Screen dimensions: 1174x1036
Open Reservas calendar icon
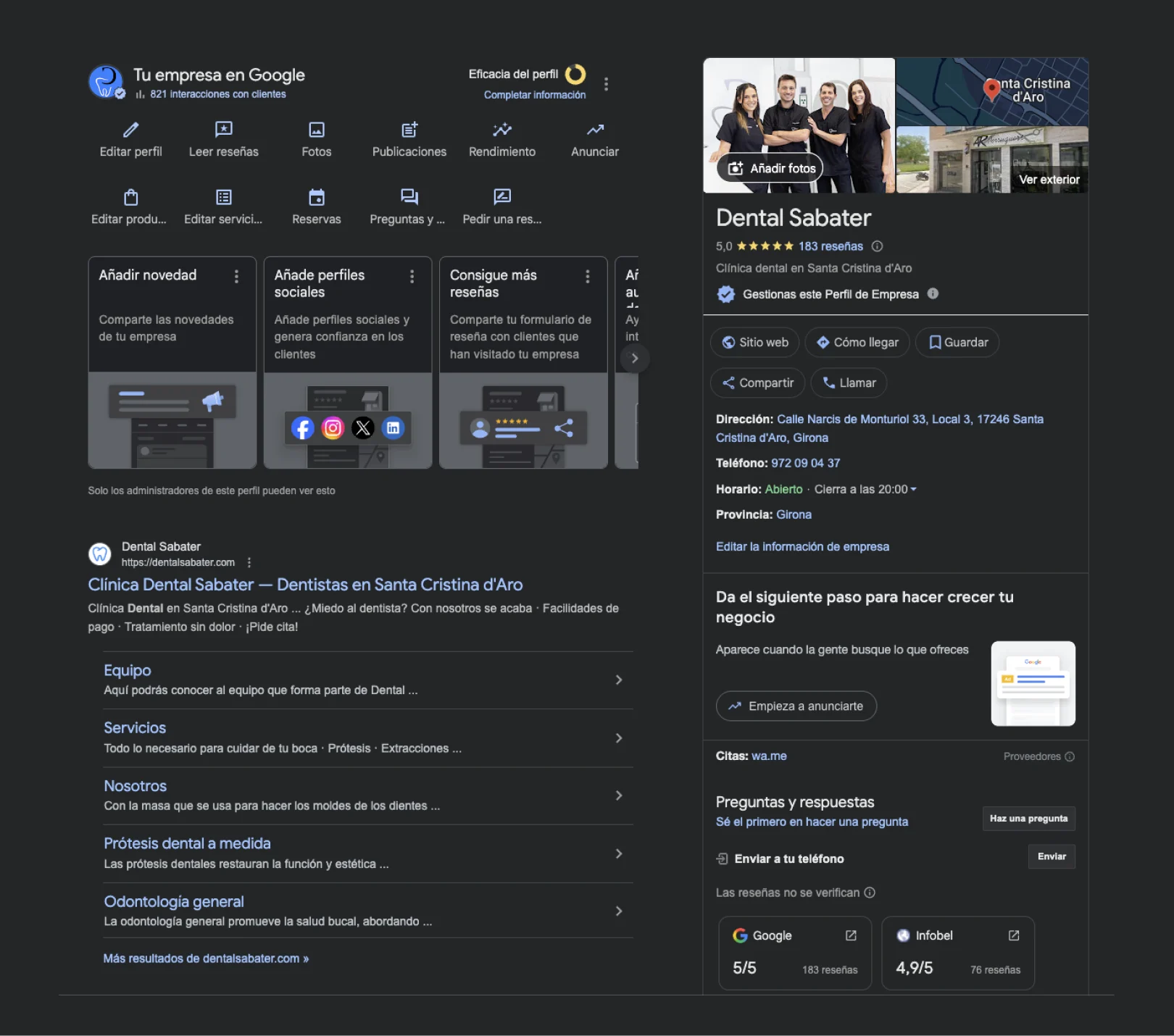click(316, 197)
